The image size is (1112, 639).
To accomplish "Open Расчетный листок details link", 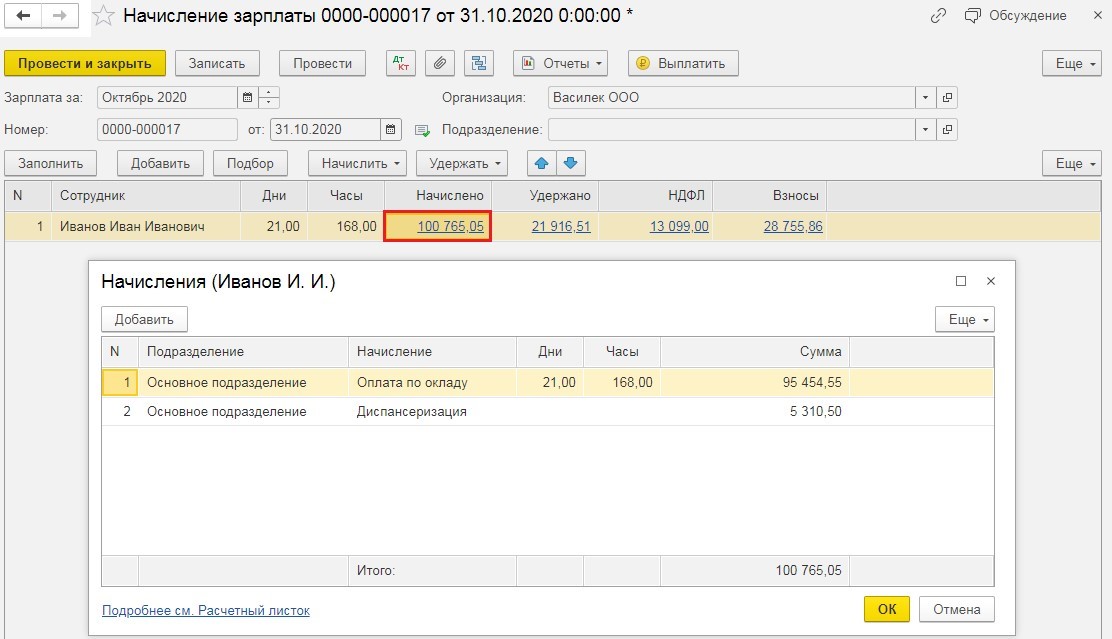I will pos(206,610).
